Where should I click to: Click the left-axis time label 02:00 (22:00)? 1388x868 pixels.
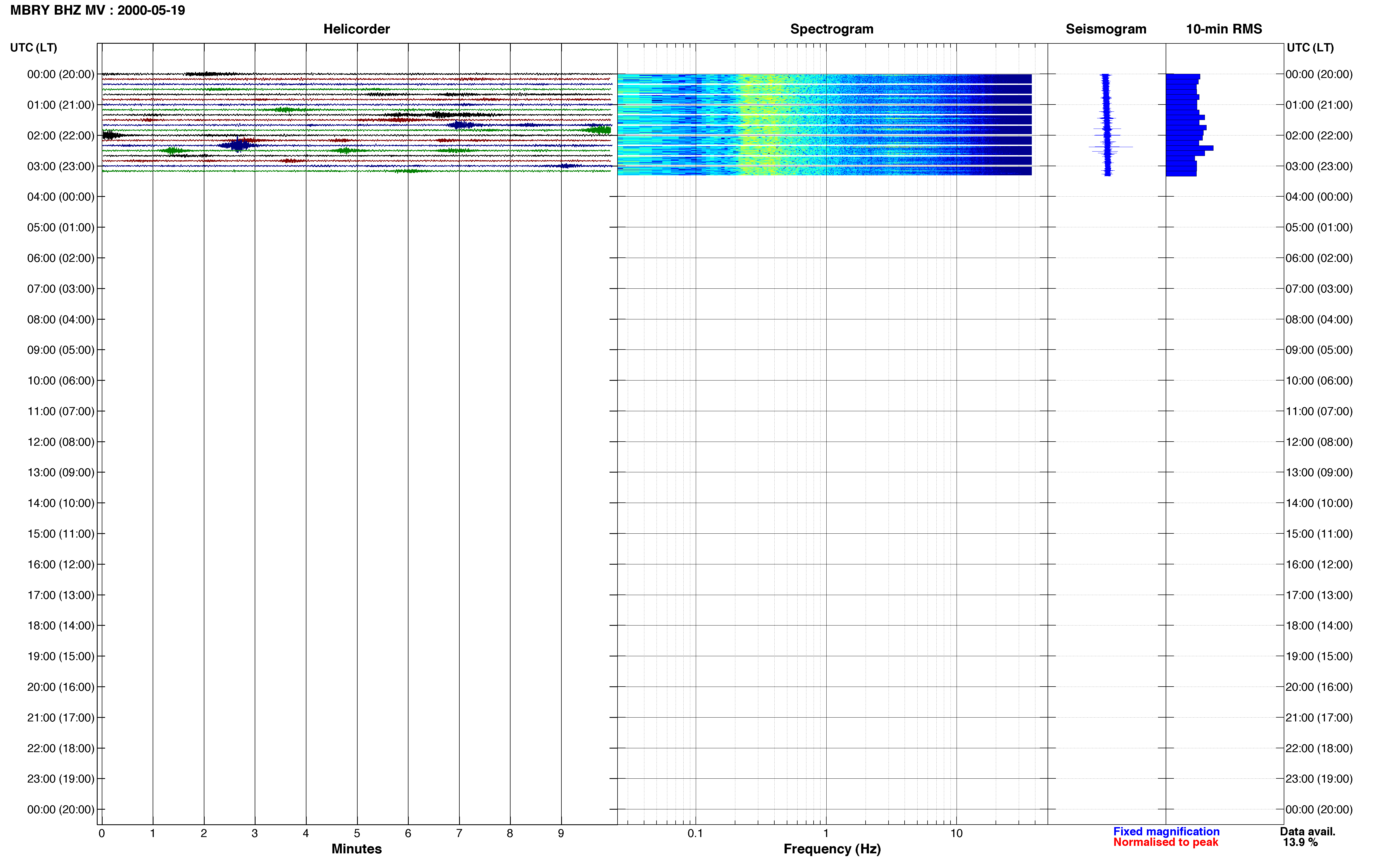tap(61, 135)
